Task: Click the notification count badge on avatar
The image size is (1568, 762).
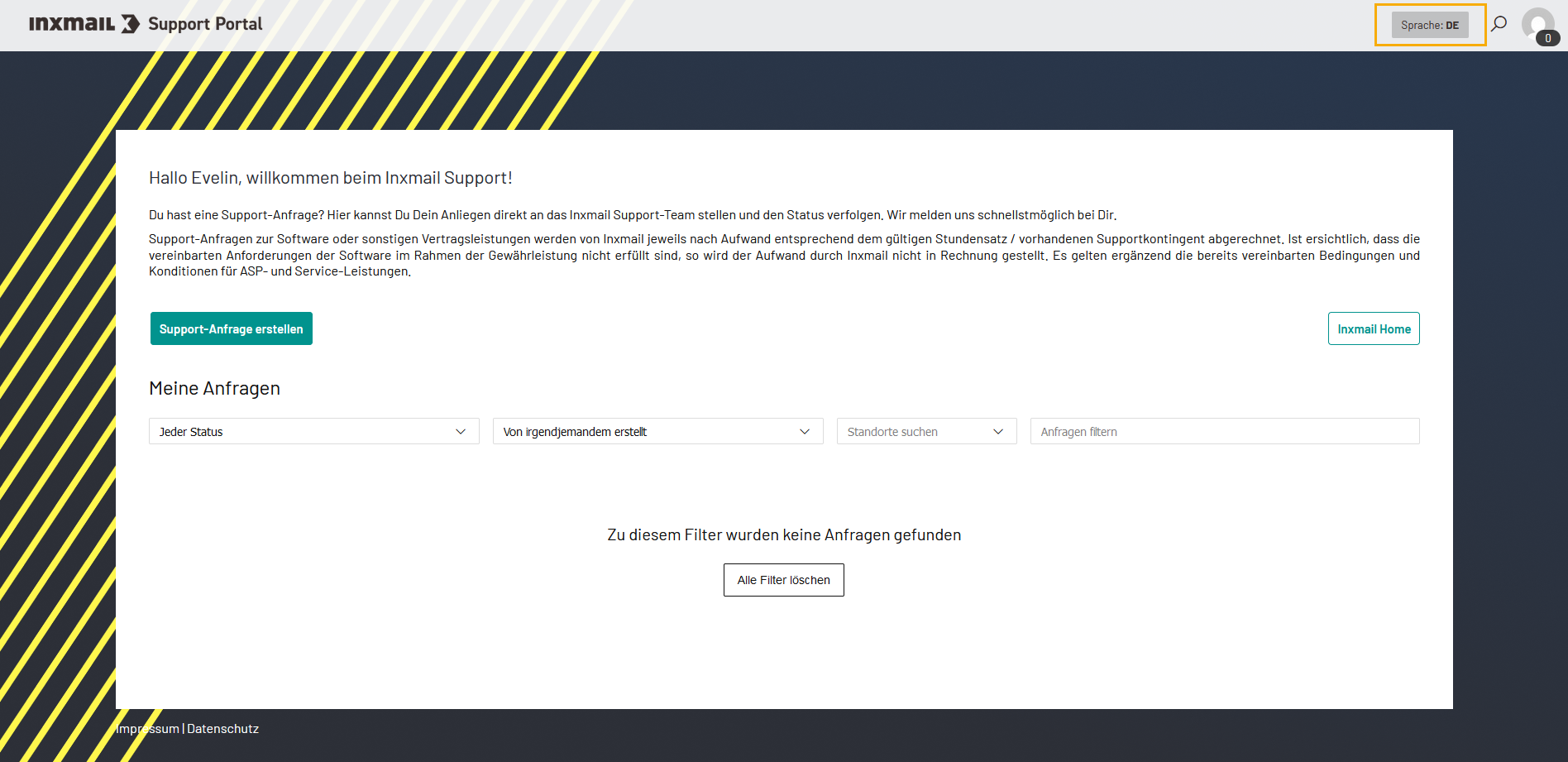Action: point(1548,38)
